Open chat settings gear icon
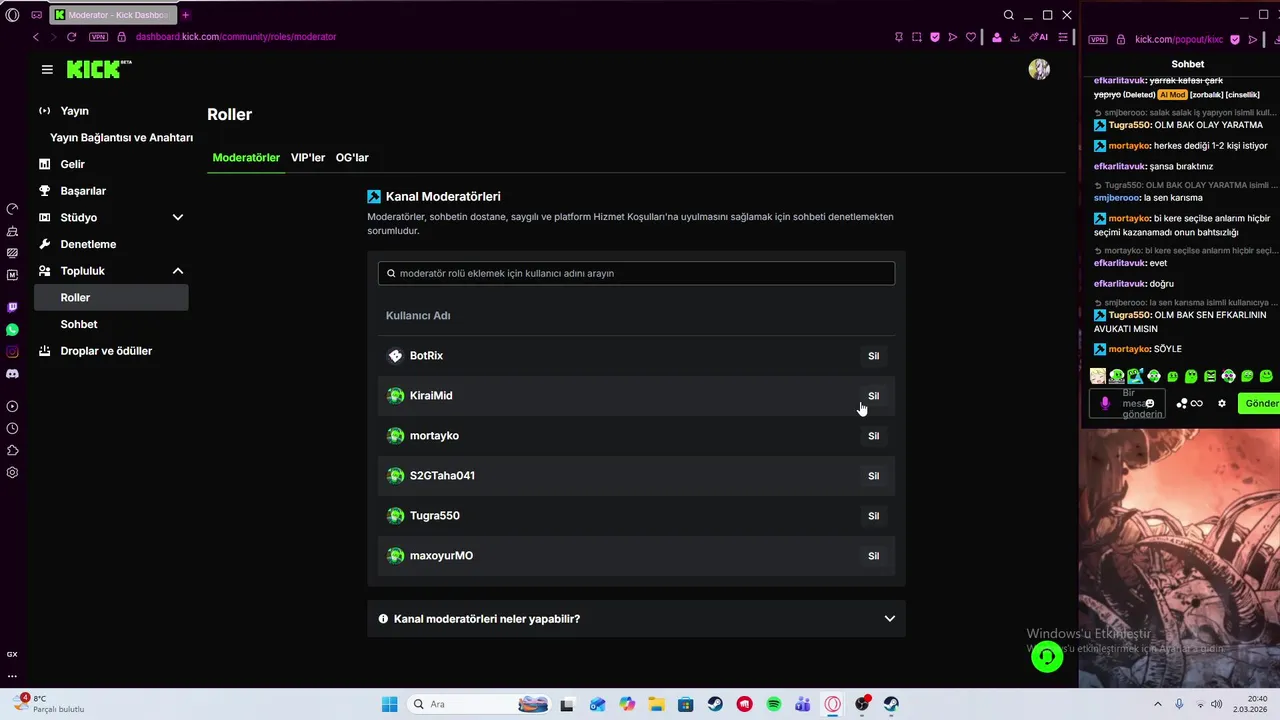The image size is (1280, 720). [1221, 403]
